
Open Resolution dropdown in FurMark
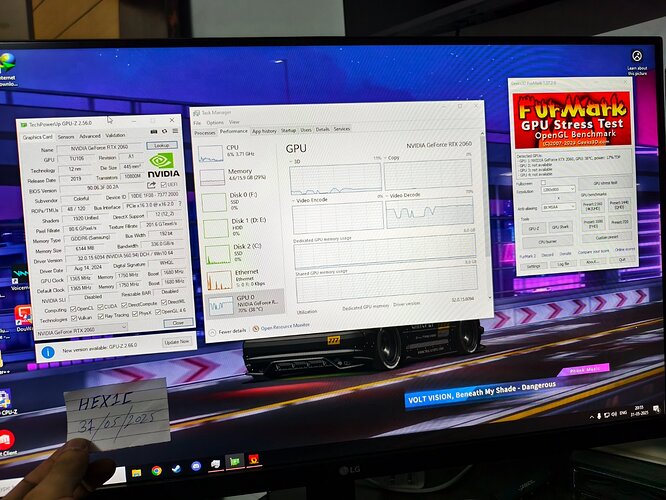click(558, 189)
